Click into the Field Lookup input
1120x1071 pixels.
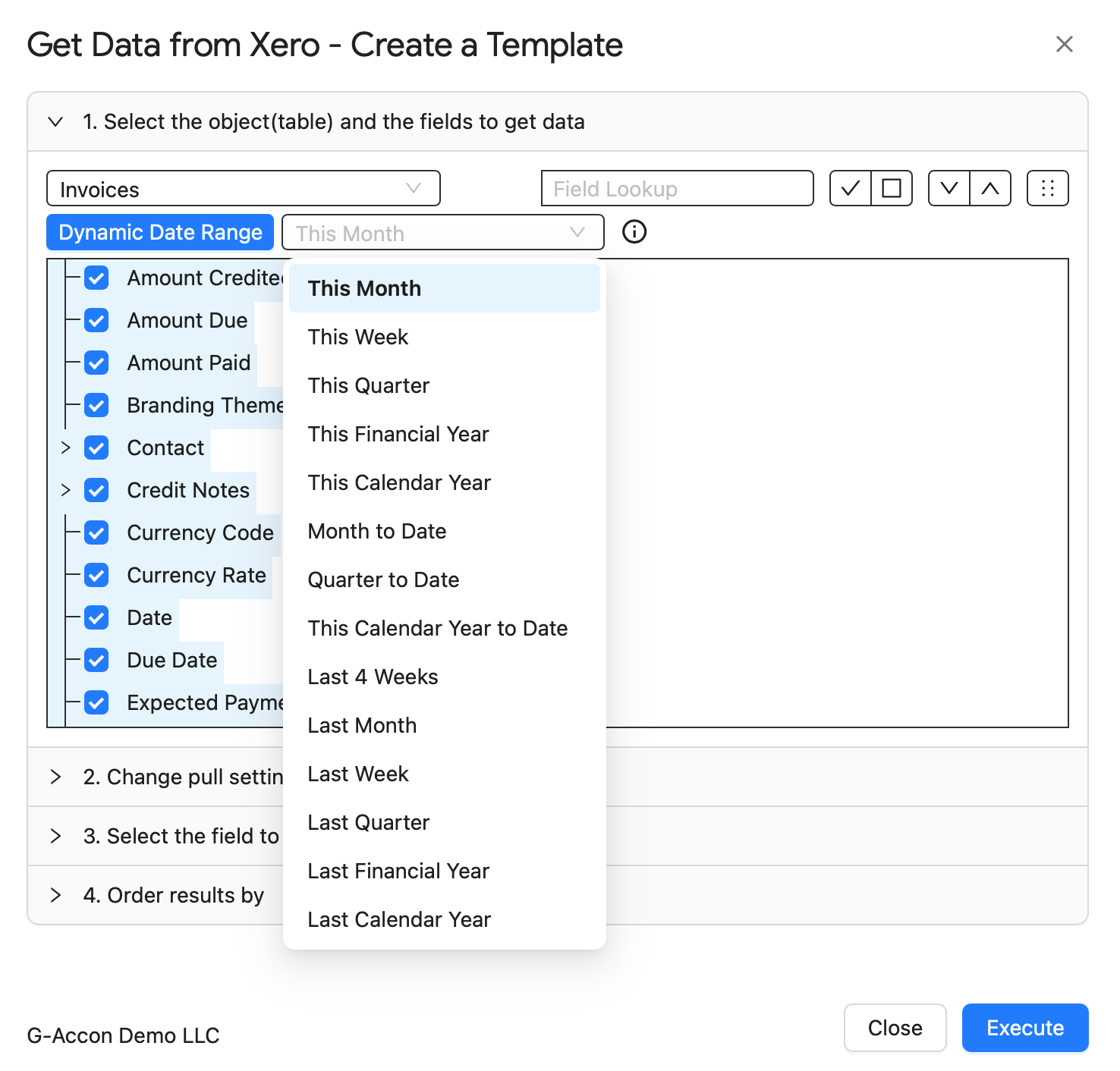pos(678,188)
